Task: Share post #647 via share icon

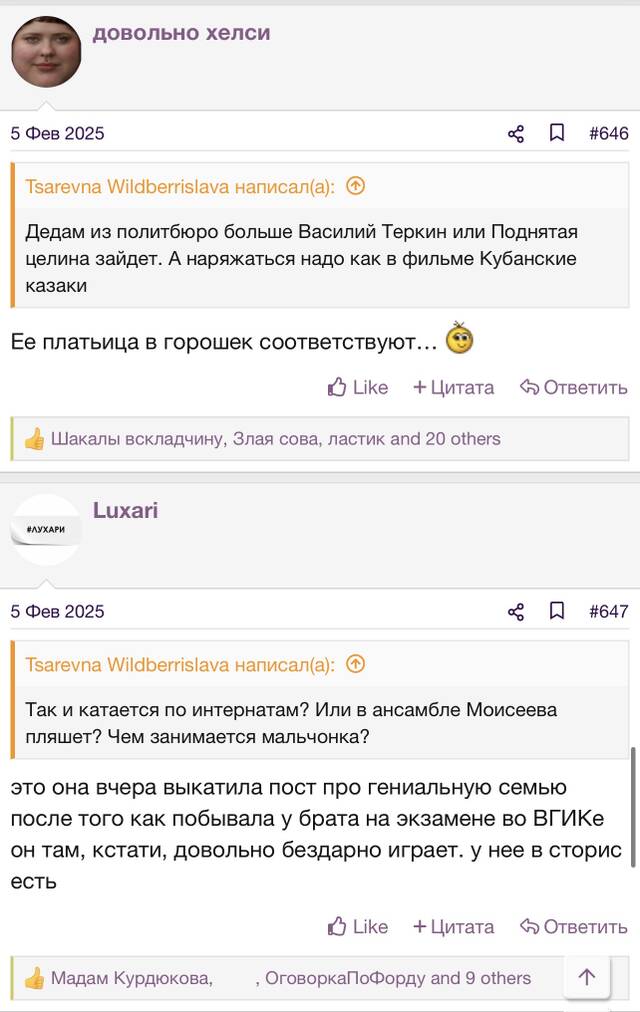Action: pyautogui.click(x=515, y=612)
